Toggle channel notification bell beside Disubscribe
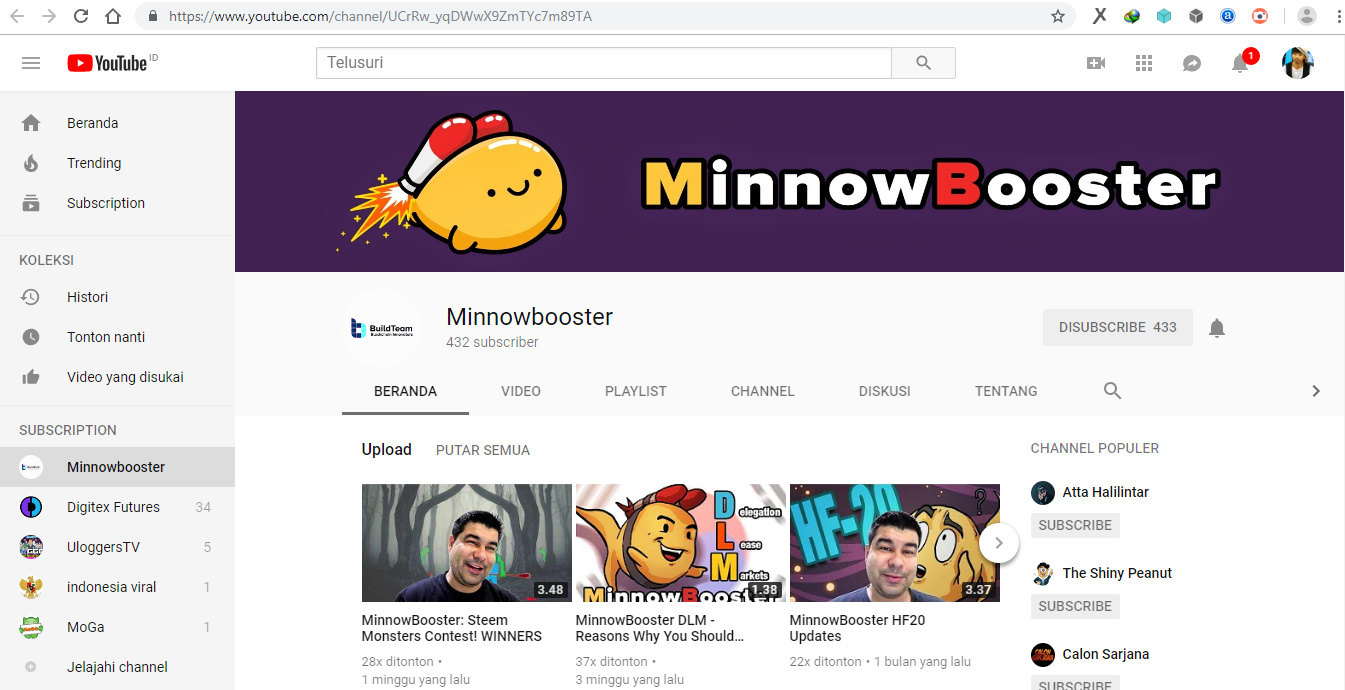The width and height of the screenshot is (1345, 690). point(1217,328)
